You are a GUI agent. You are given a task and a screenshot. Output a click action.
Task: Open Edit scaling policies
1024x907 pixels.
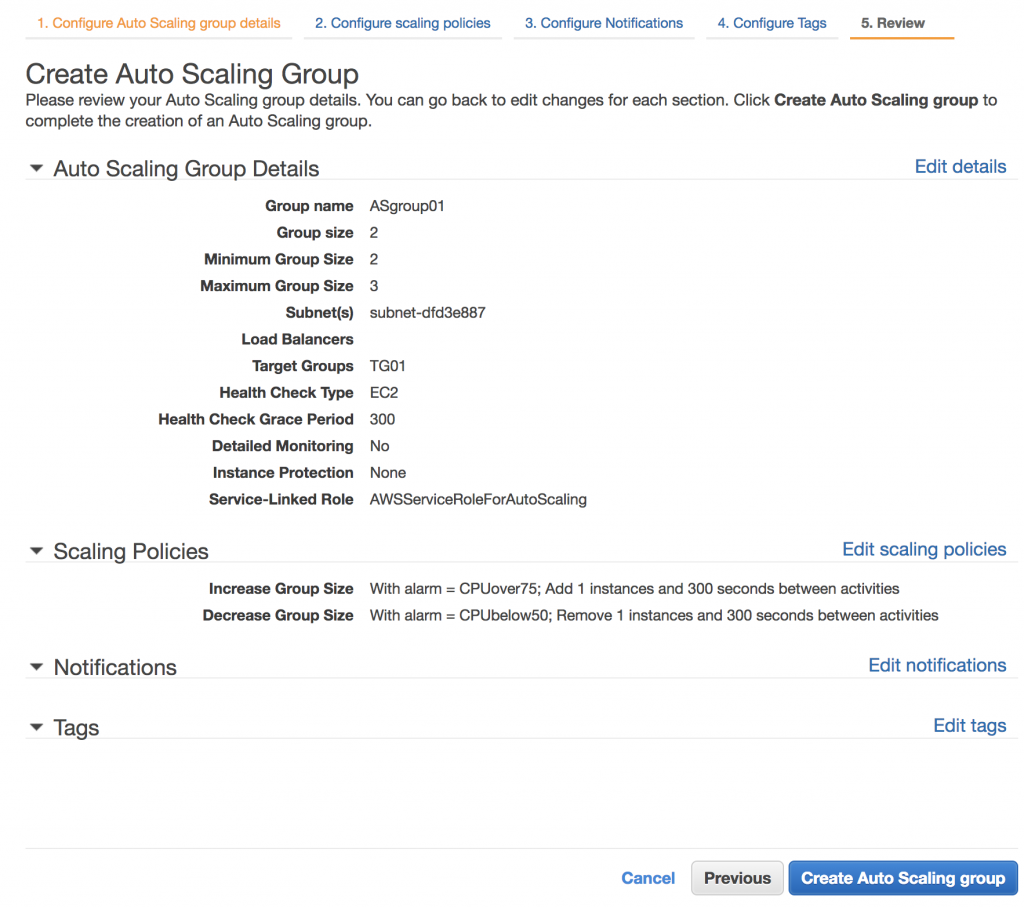[x=923, y=549]
